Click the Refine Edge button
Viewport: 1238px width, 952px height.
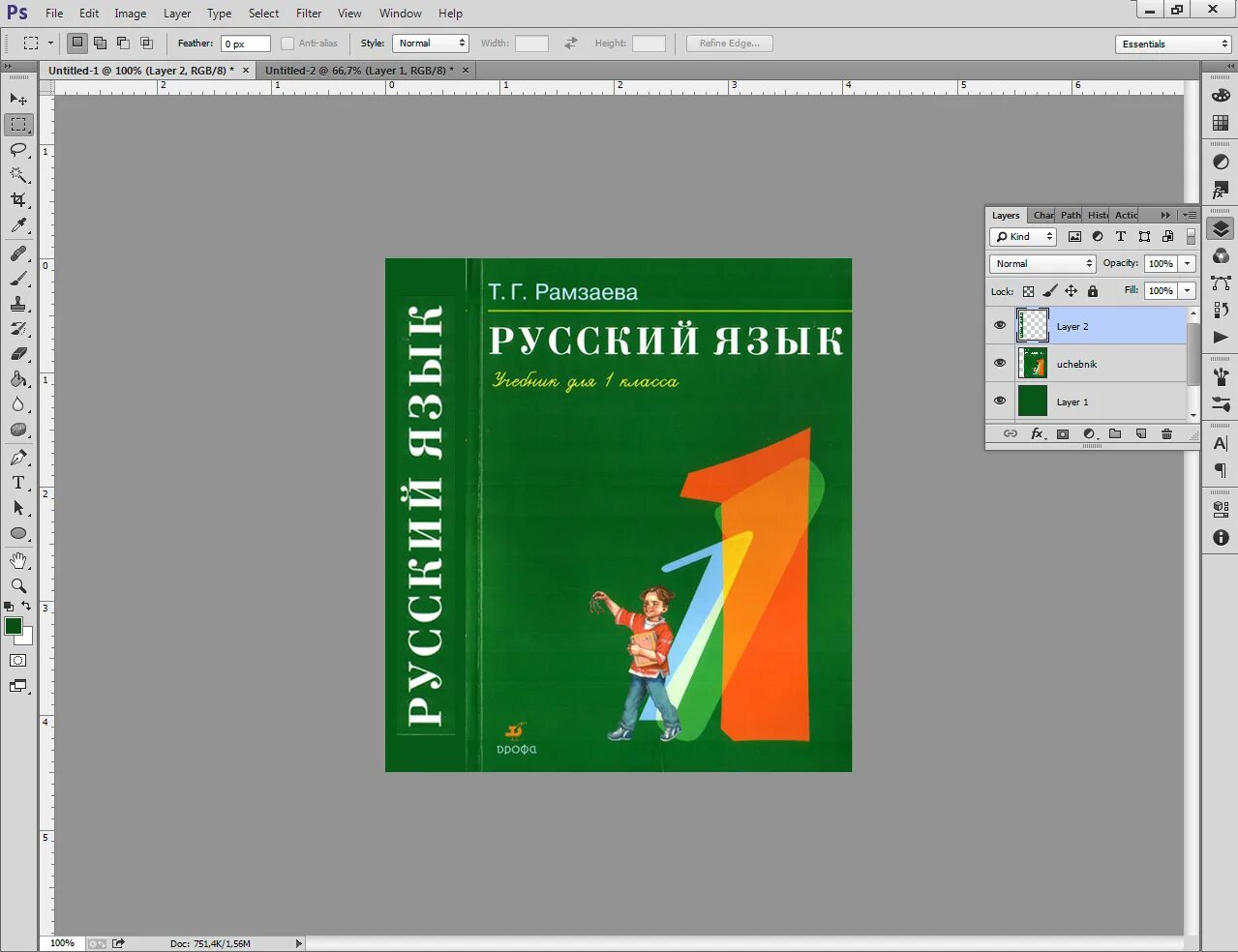[x=730, y=44]
